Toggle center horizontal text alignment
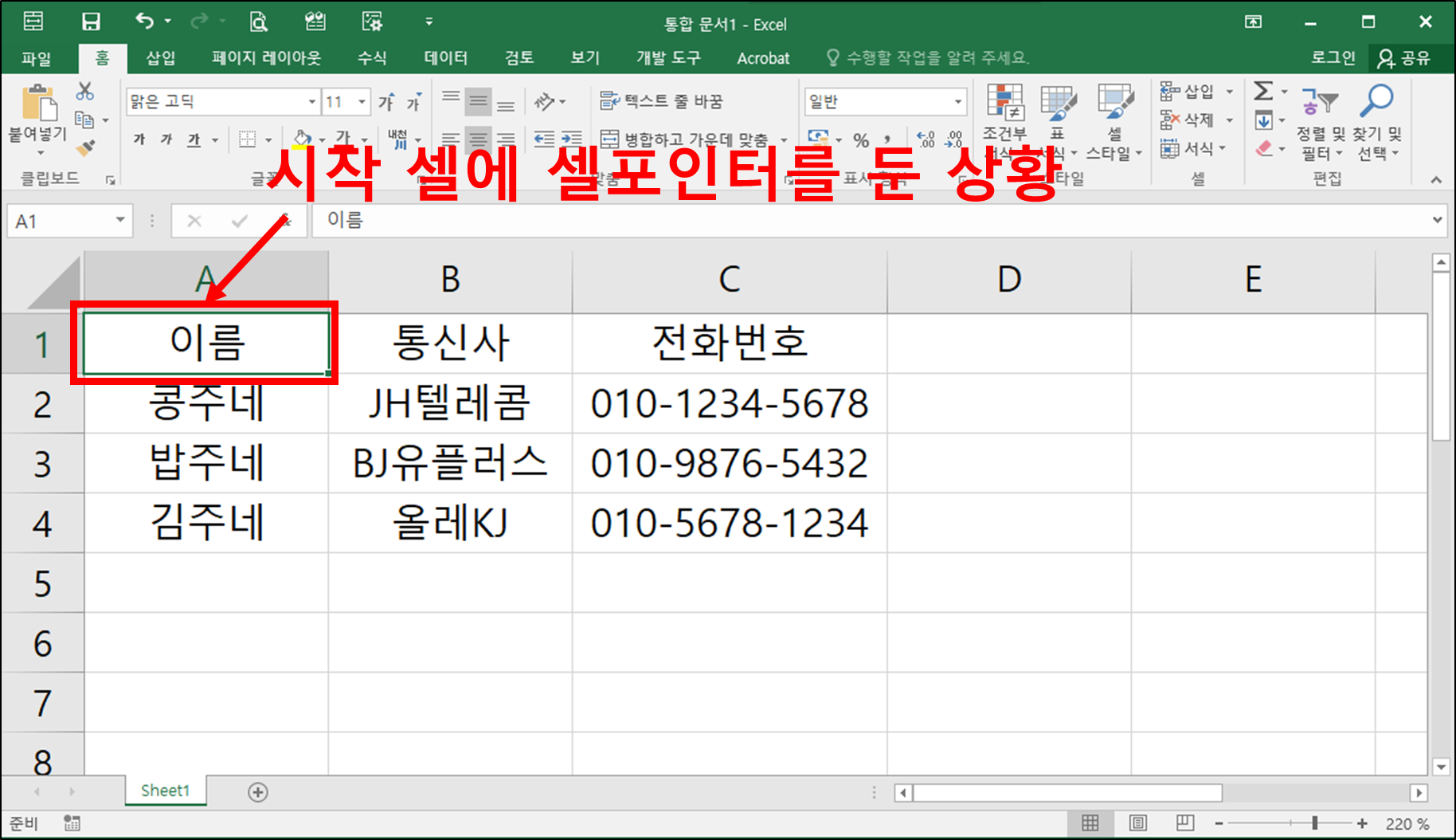 coord(478,139)
